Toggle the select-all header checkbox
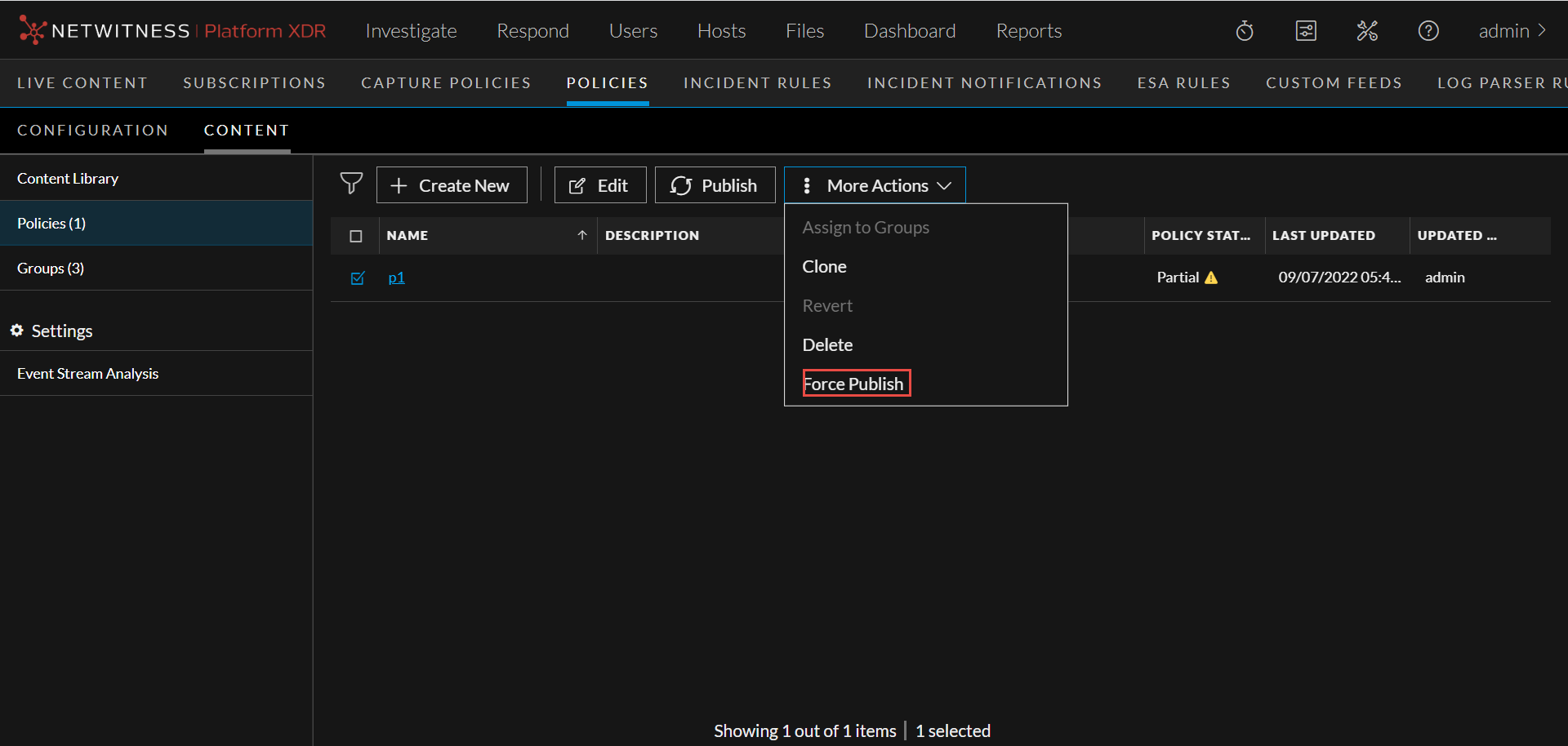1568x746 pixels. [356, 236]
